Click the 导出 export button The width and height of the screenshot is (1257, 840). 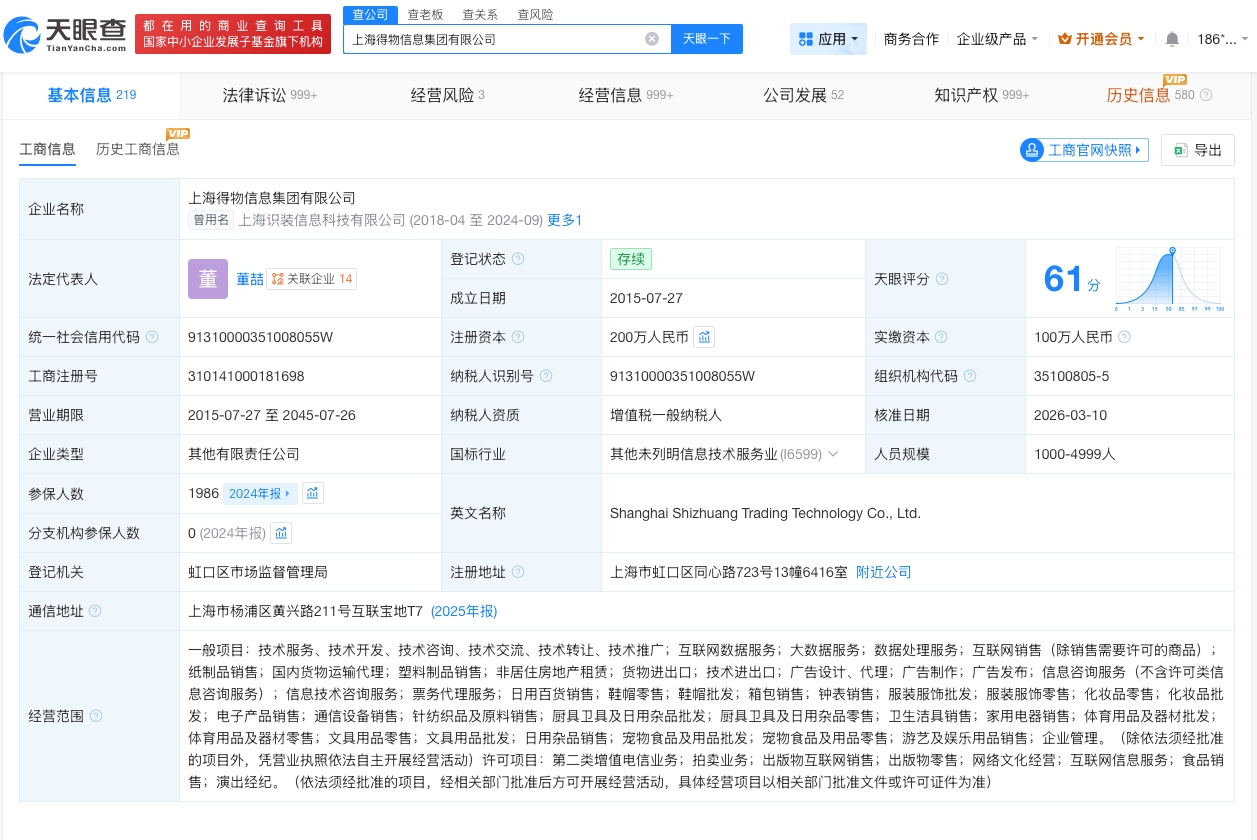tap(1198, 150)
